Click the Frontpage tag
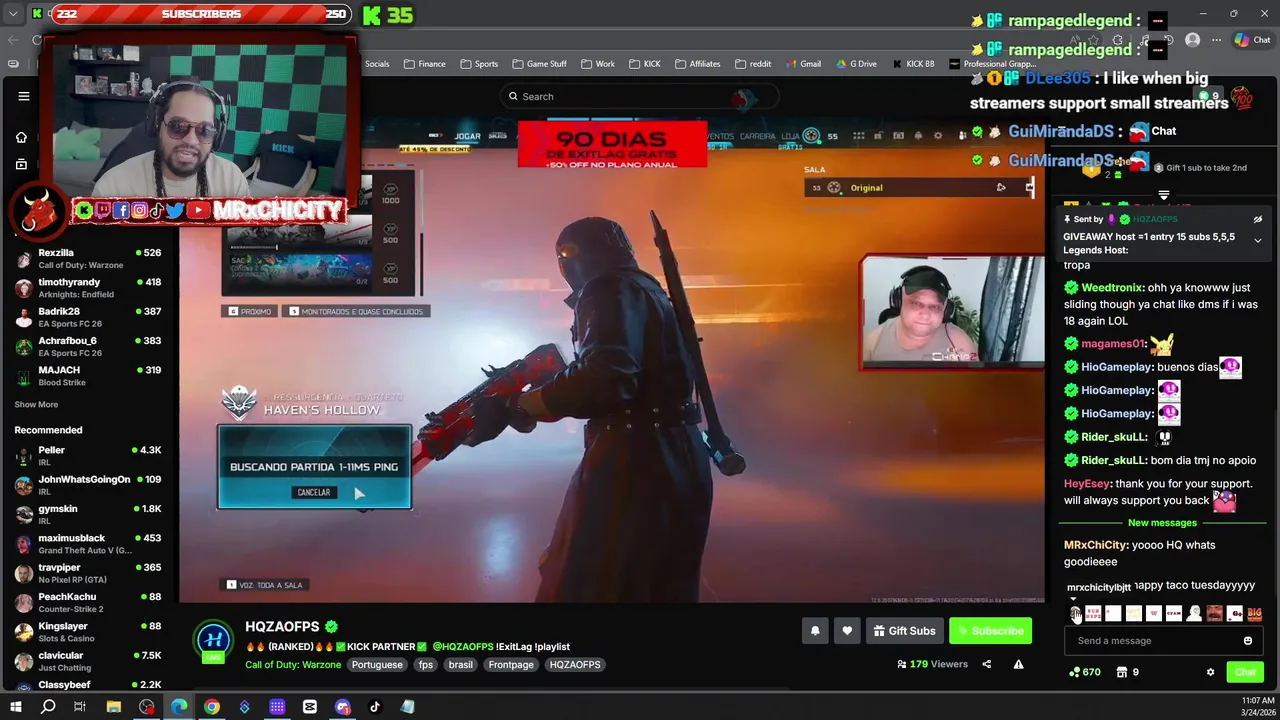This screenshot has width=1280, height=720. pyautogui.click(x=511, y=665)
